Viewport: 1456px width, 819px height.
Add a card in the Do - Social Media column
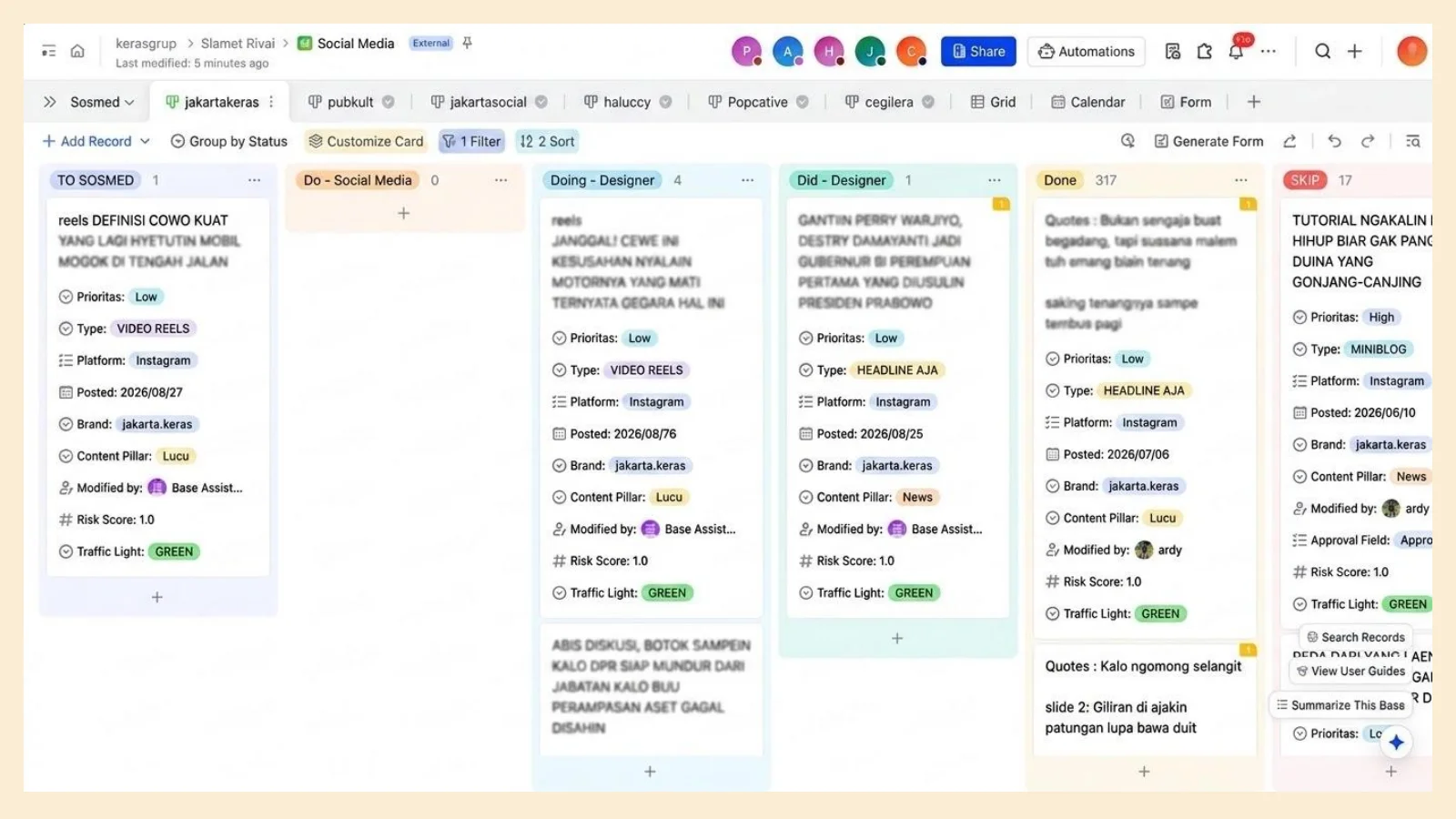[x=404, y=213]
